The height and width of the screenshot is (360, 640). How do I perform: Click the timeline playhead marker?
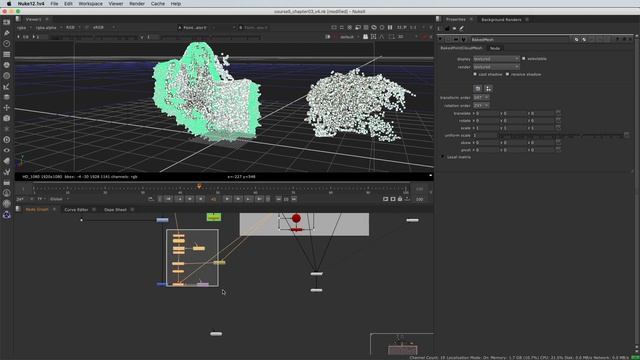tap(199, 186)
